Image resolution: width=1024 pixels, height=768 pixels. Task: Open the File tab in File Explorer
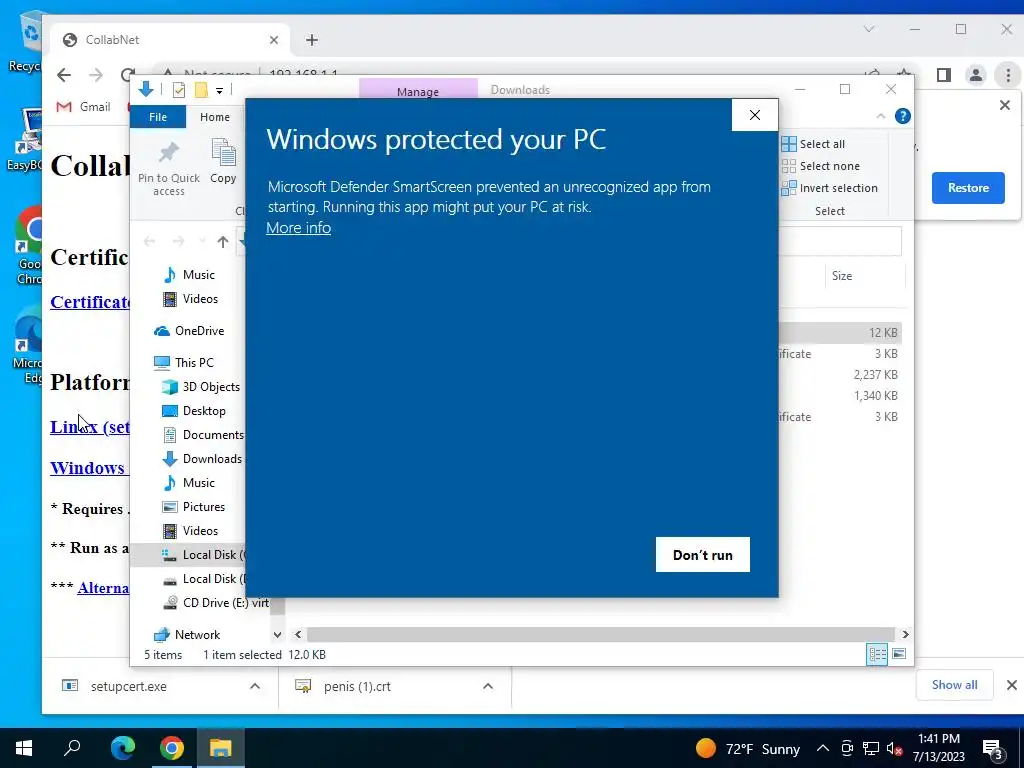(x=158, y=117)
